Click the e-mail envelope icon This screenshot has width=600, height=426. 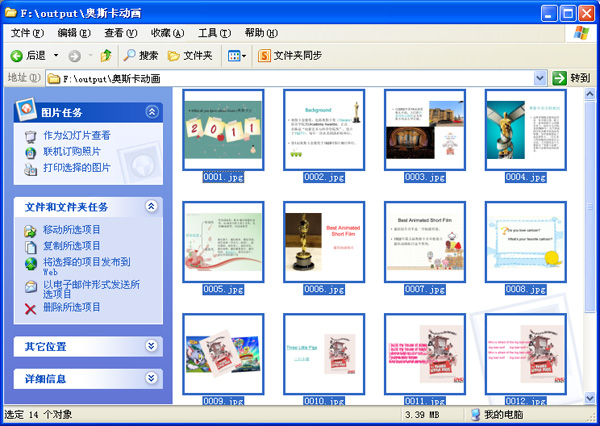tap(31, 286)
